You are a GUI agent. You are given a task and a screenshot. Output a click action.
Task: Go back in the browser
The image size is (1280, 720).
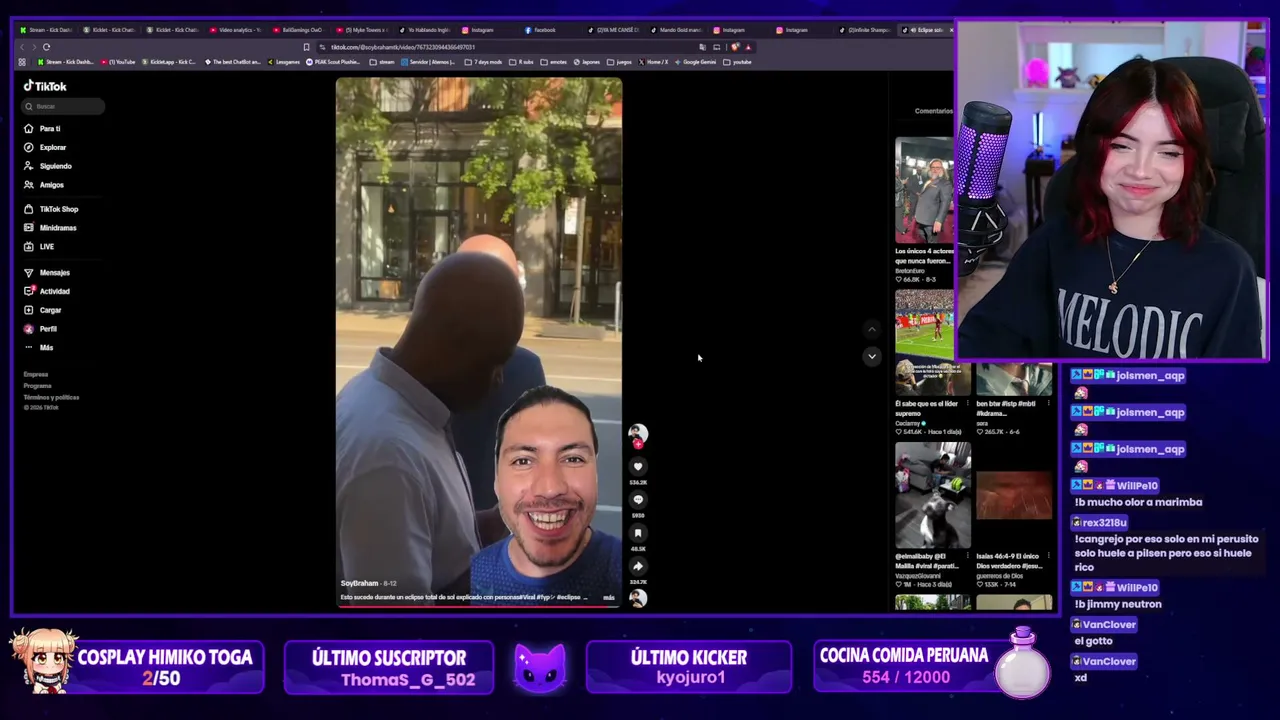[x=21, y=47]
